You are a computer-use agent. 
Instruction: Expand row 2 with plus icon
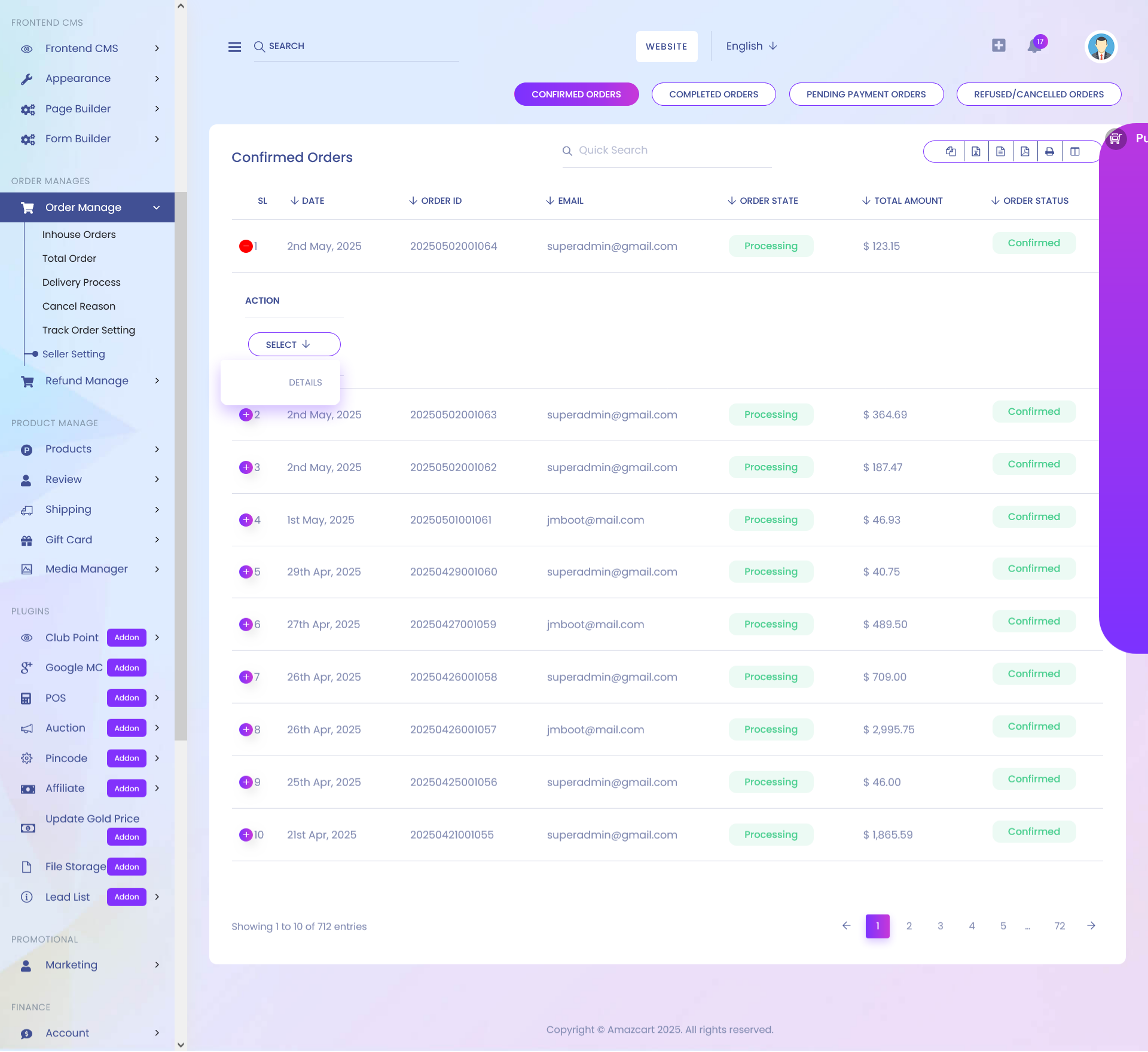click(246, 415)
